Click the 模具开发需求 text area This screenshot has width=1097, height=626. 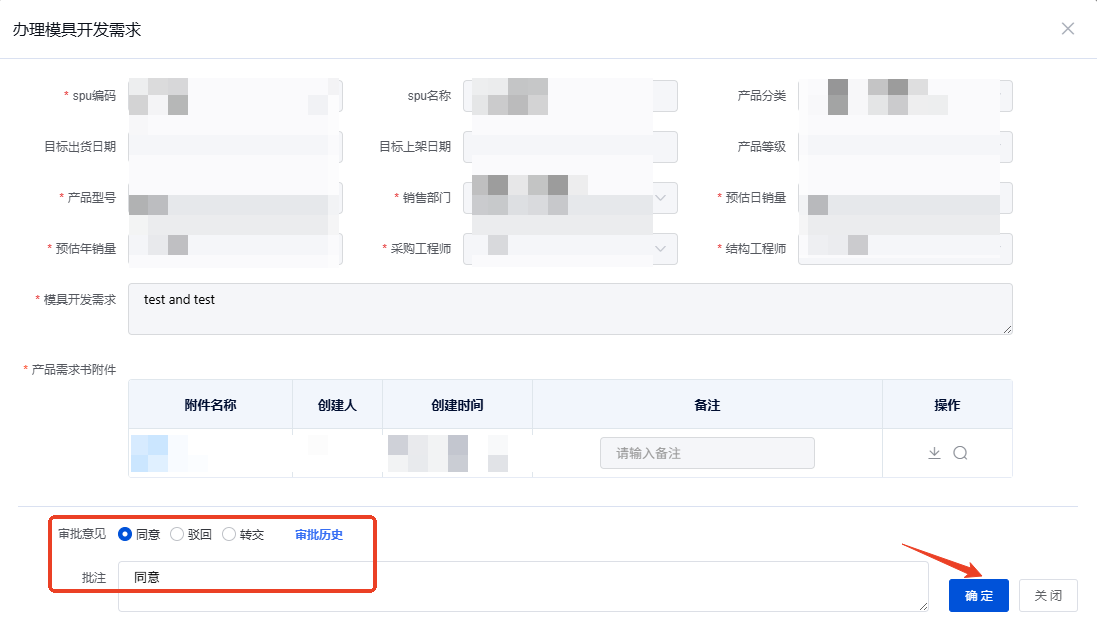pyautogui.click(x=570, y=309)
